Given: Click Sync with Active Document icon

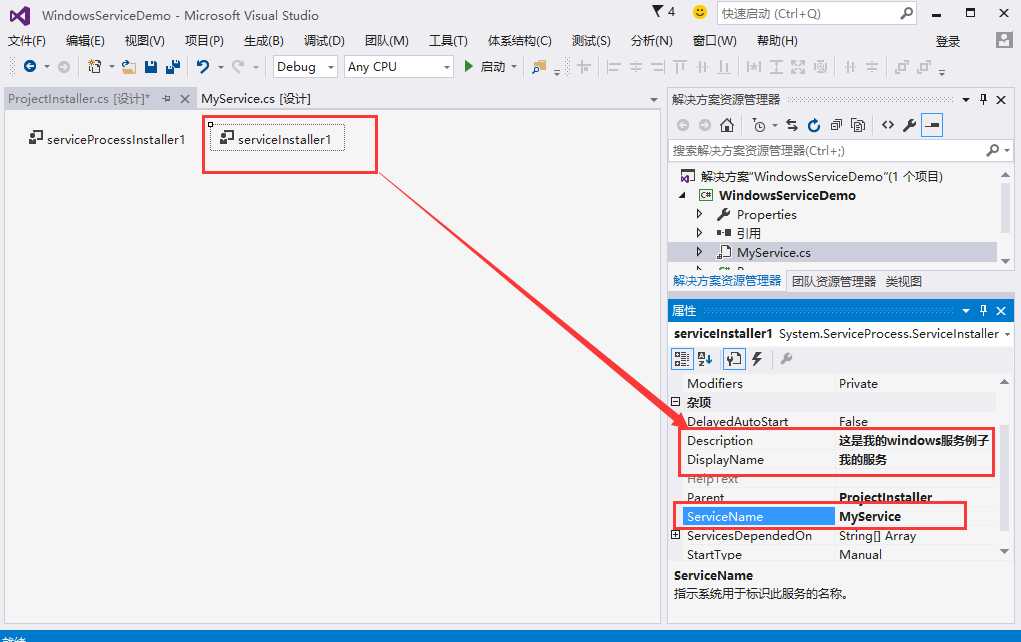Looking at the screenshot, I should [x=791, y=125].
